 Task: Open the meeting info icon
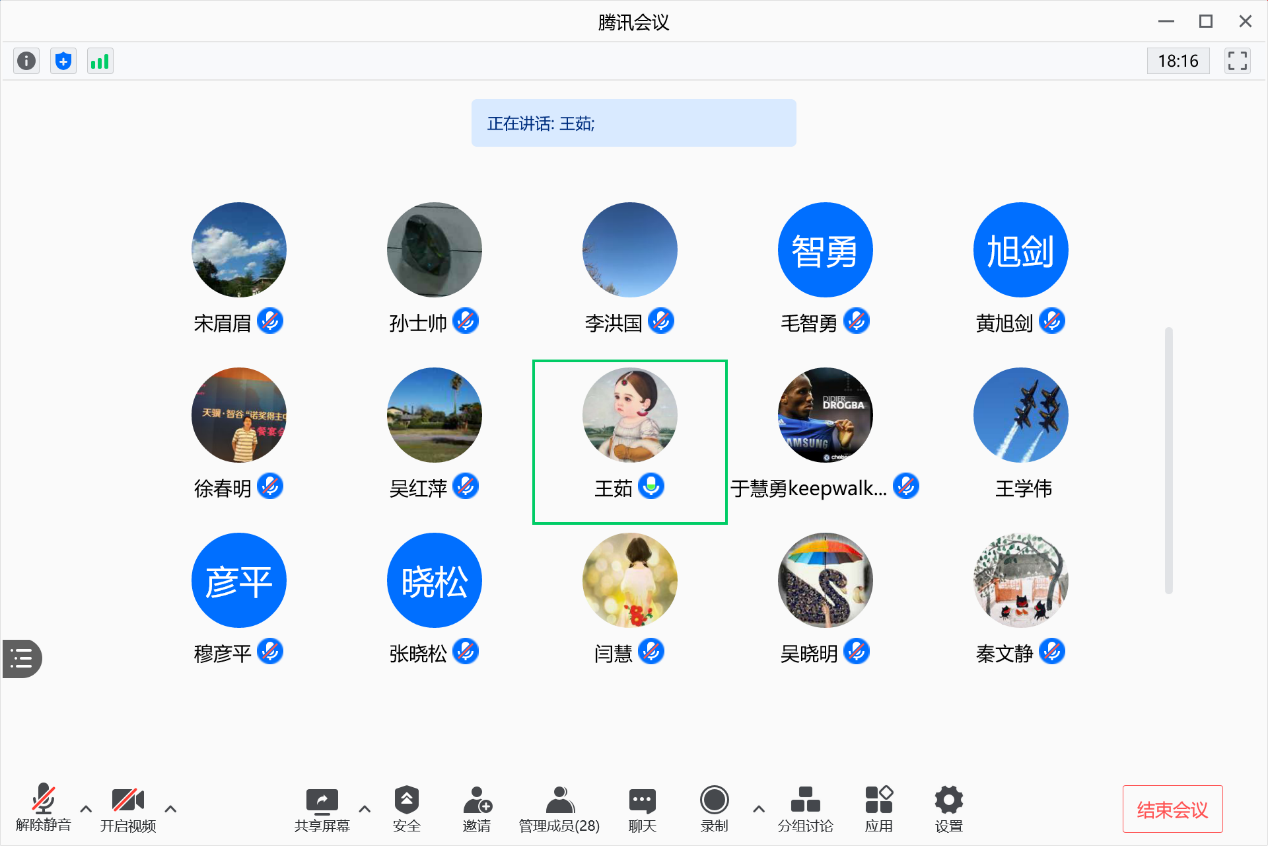click(26, 61)
